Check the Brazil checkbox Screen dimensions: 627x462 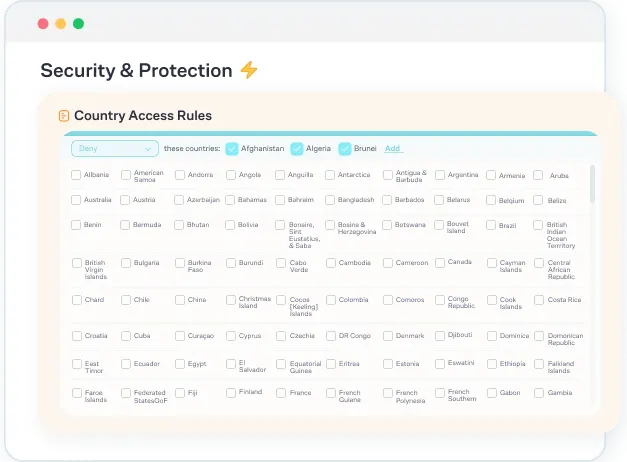point(491,225)
